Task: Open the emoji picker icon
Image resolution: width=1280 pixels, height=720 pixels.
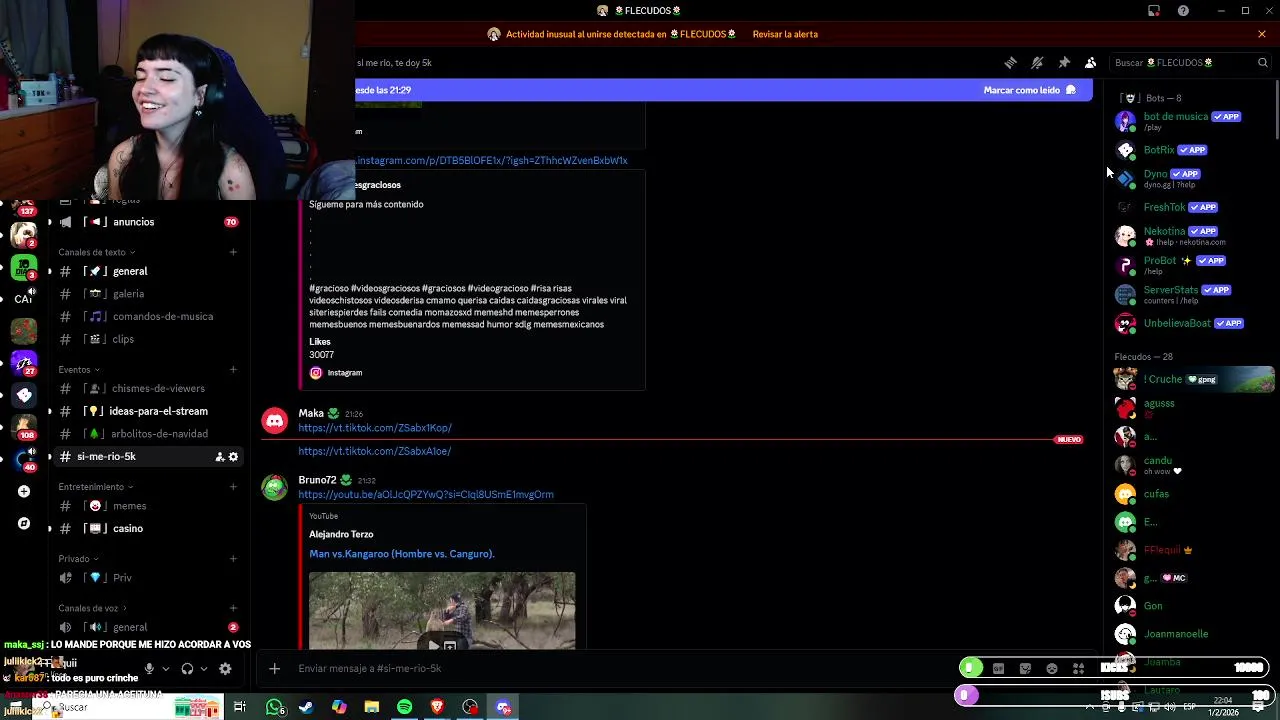Action: [1052, 668]
